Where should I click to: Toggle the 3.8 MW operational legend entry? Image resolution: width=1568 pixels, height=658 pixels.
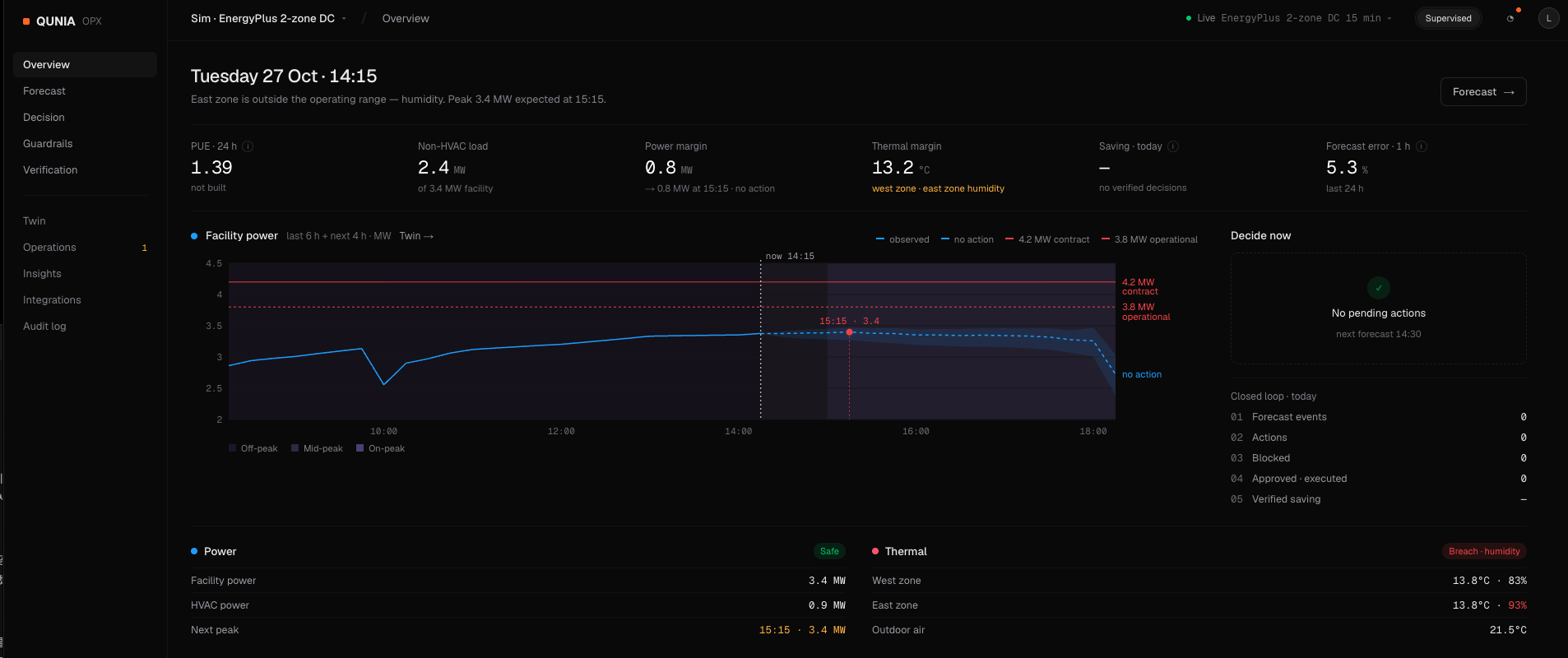tap(1149, 239)
